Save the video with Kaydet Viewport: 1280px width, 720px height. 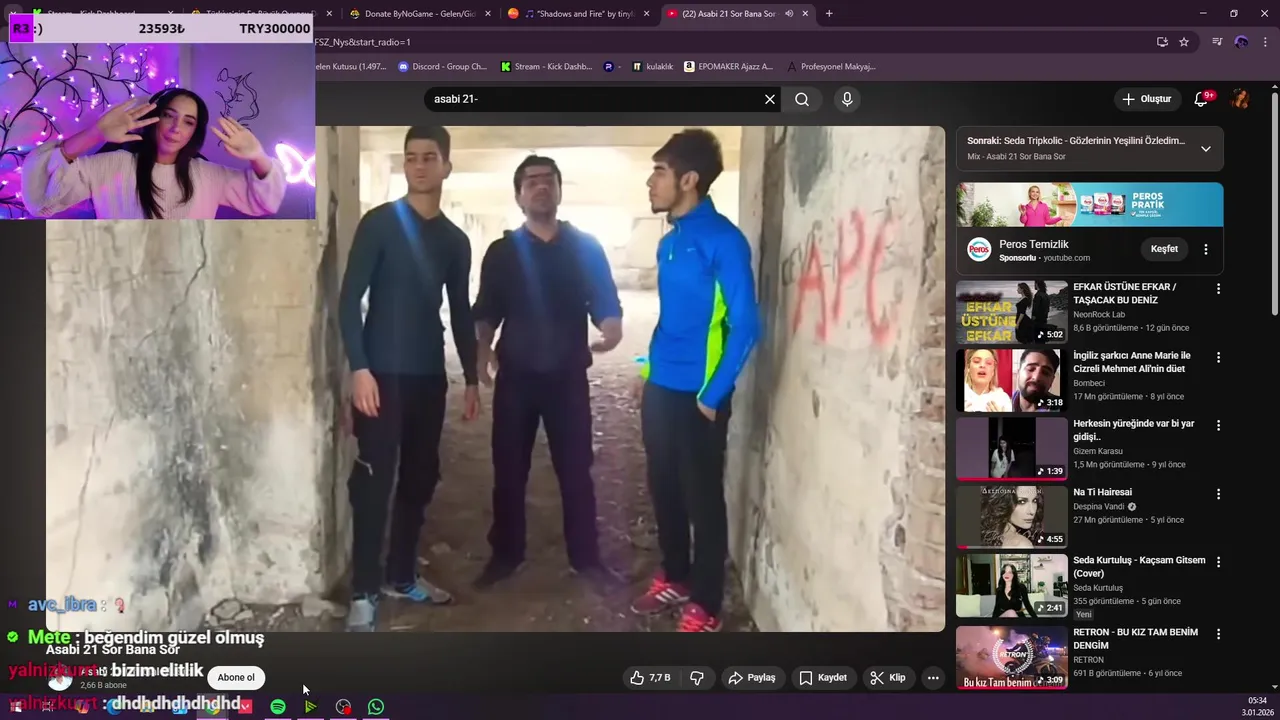(x=823, y=677)
